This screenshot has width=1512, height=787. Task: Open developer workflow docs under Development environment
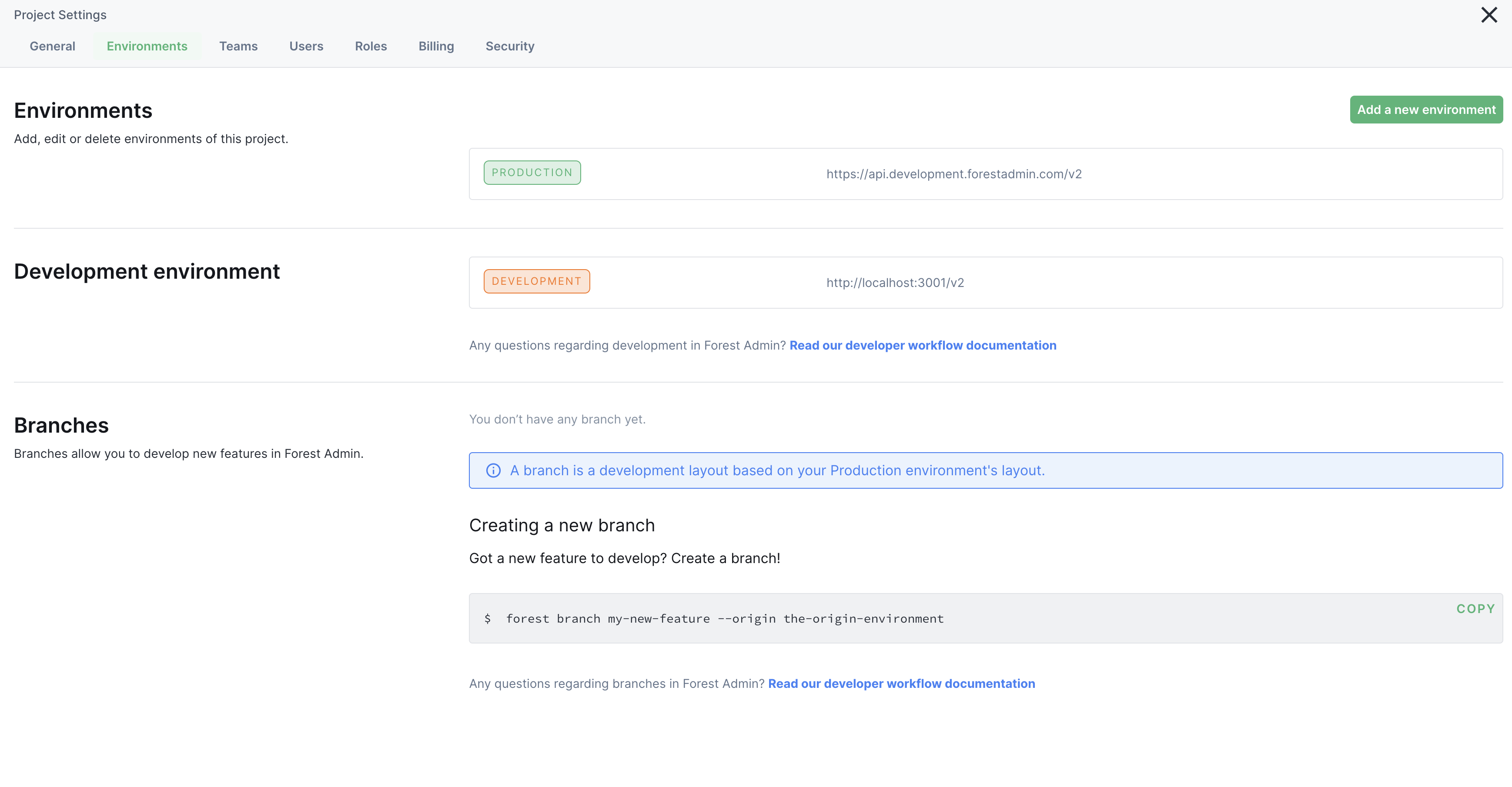click(922, 346)
